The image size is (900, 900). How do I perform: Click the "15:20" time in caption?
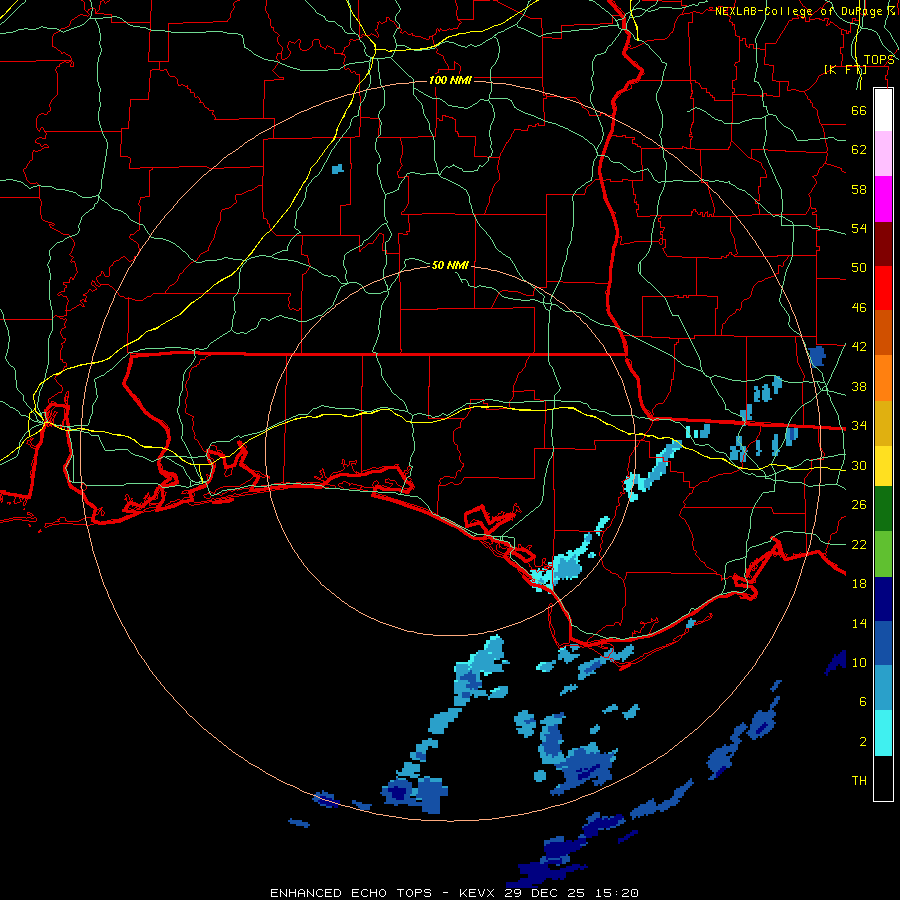coord(617,893)
